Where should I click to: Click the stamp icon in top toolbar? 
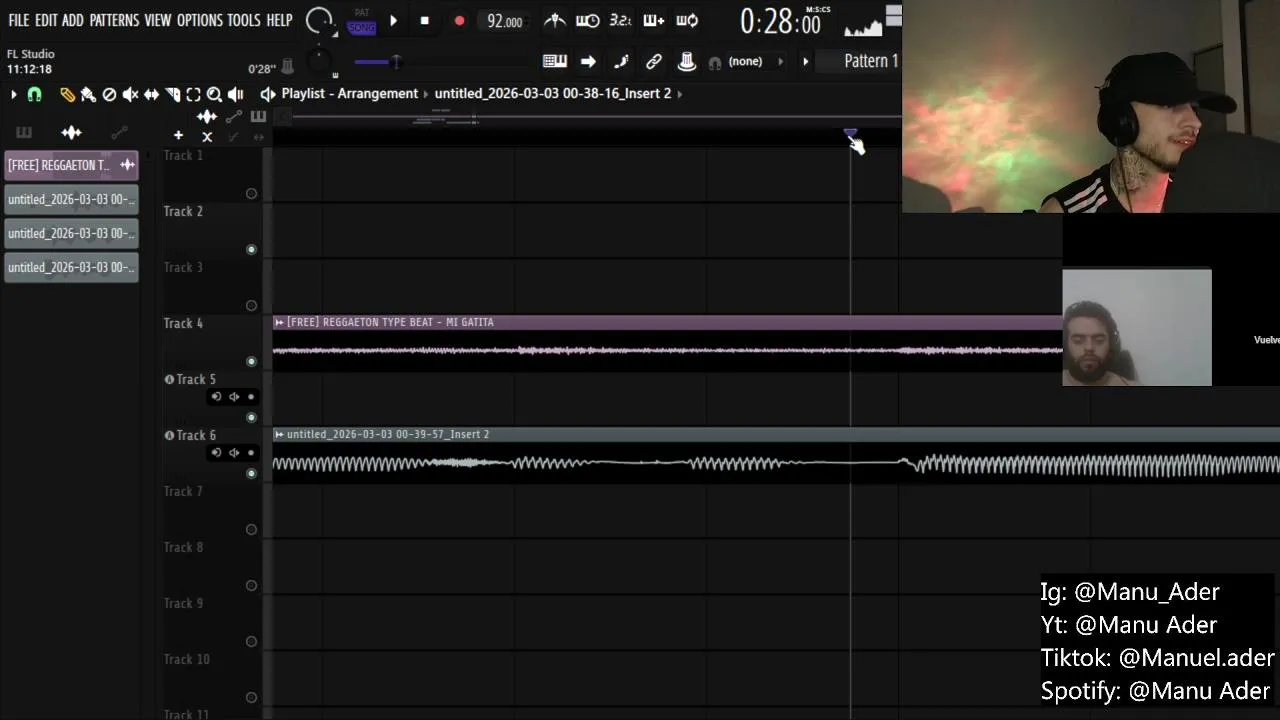point(686,62)
